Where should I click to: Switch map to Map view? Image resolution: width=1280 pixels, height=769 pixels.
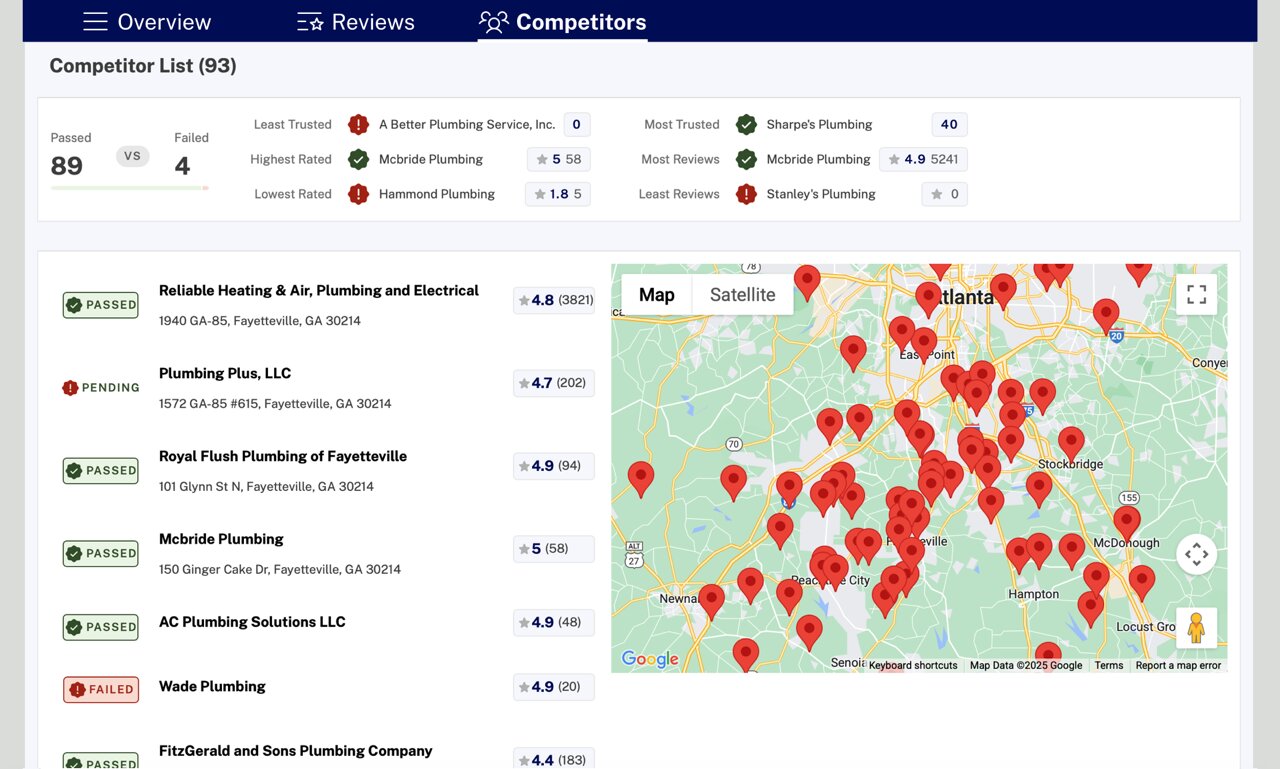click(656, 295)
